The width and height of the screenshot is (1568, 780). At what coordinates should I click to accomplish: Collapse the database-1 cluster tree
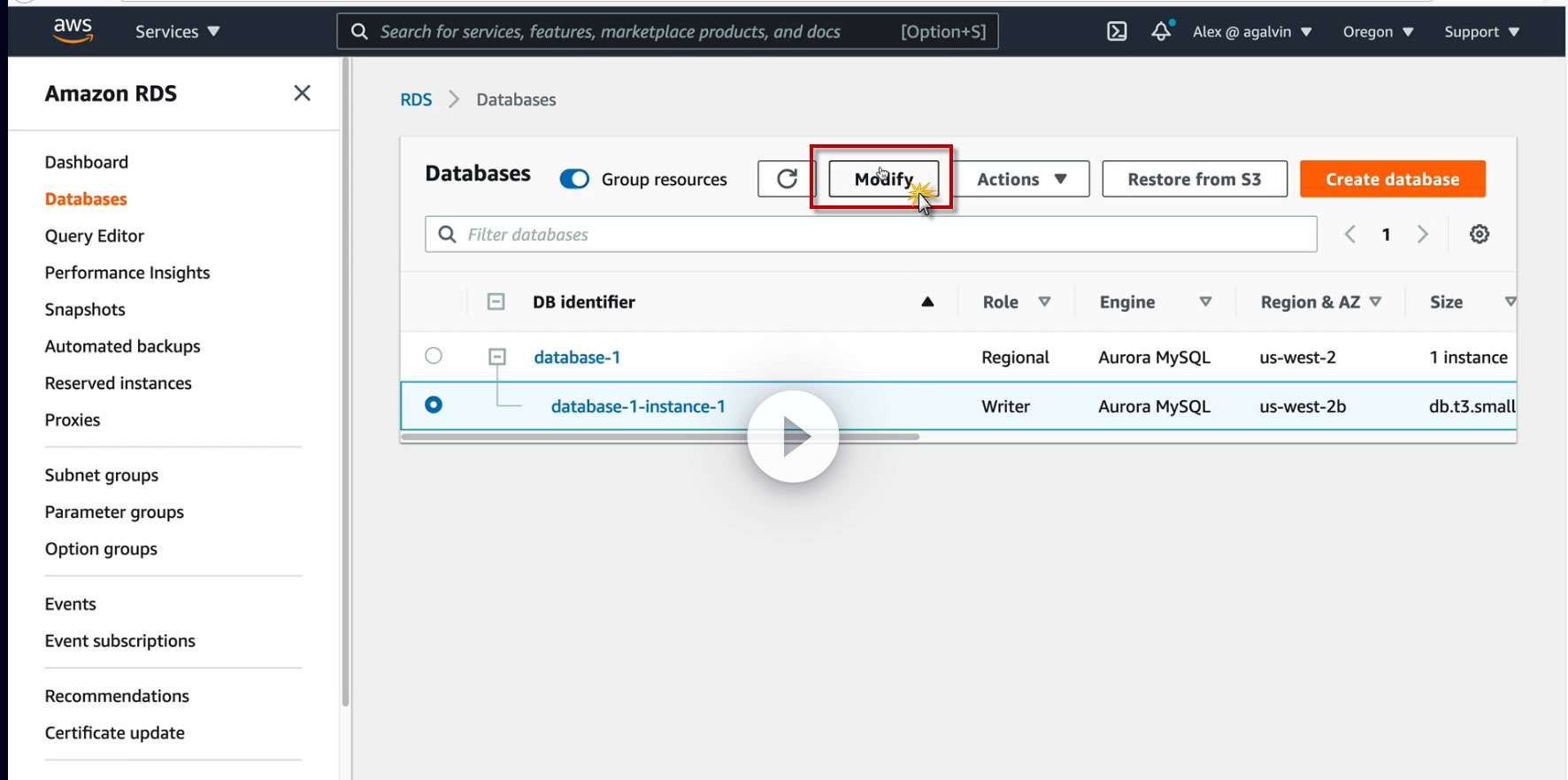497,357
